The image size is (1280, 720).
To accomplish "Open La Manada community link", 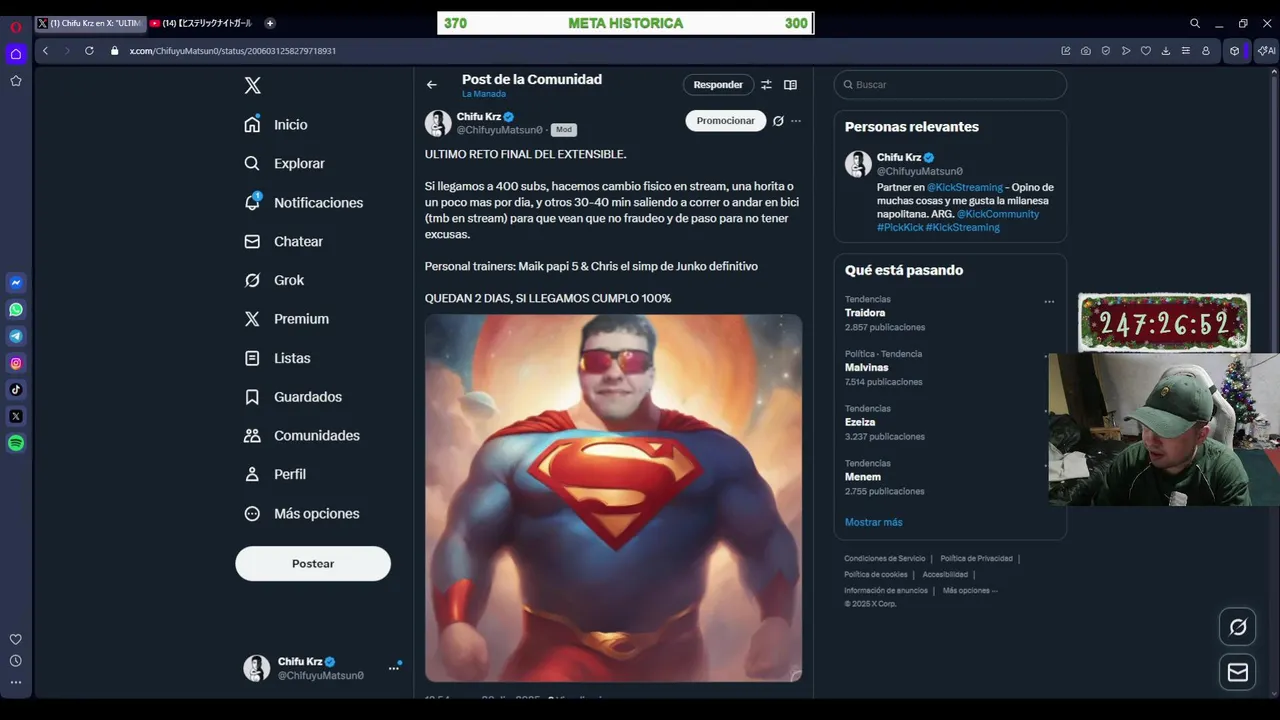I will coord(484,94).
